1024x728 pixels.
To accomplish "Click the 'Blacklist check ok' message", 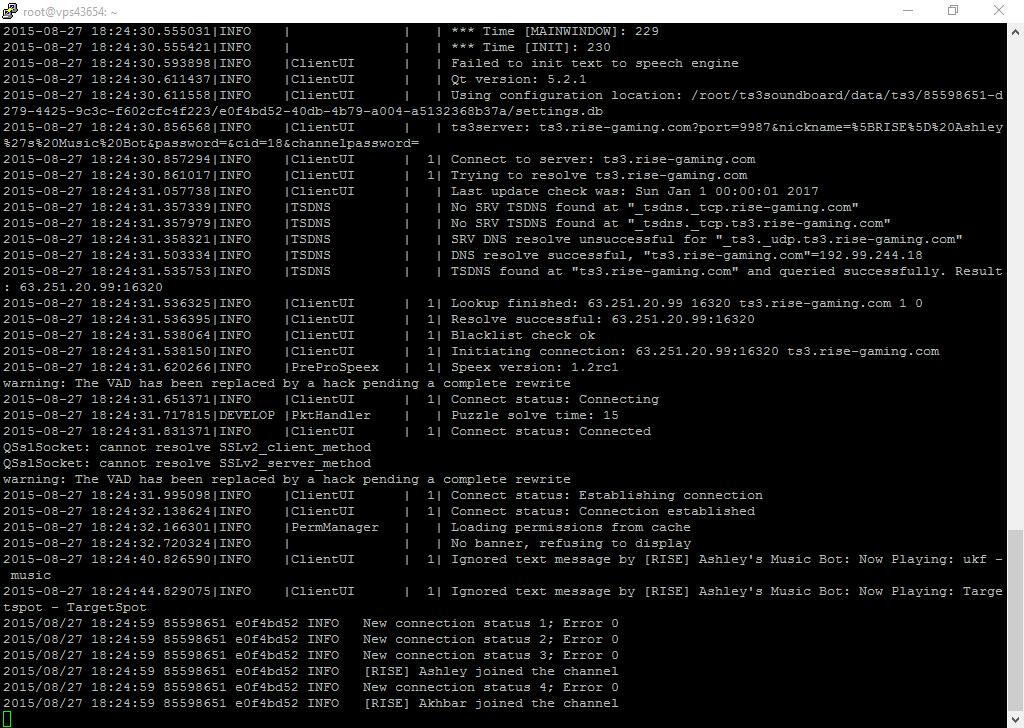I will pos(522,335).
